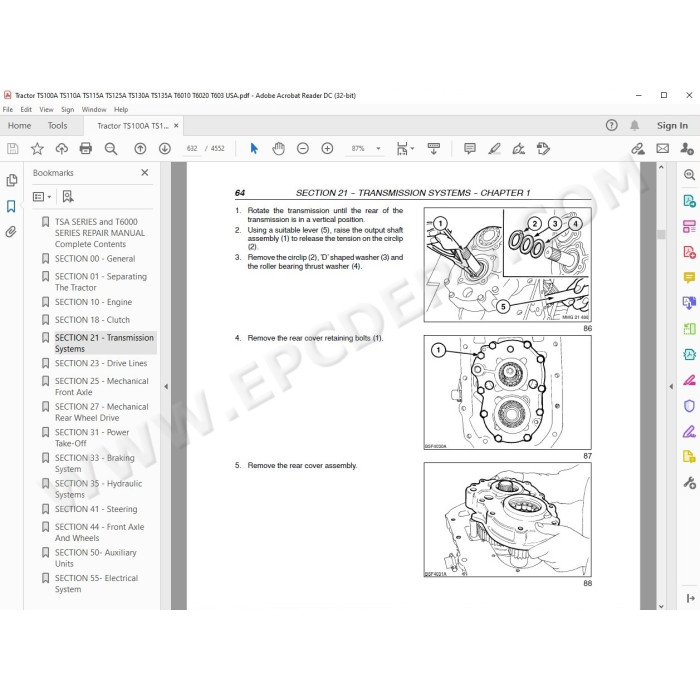Open bookmark SECTION 23 - Drive Lines

[101, 363]
